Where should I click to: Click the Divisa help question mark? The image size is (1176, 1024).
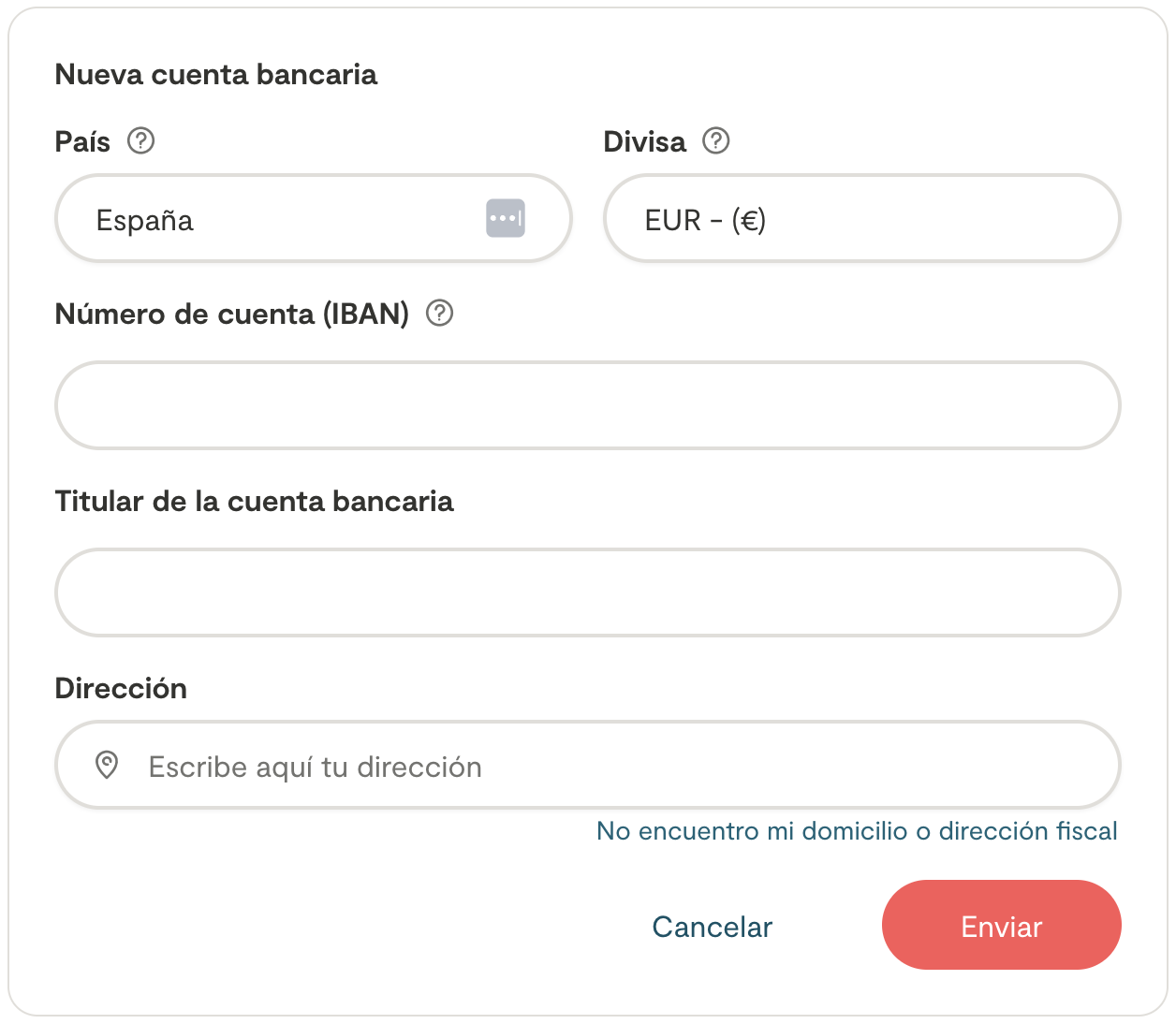pyautogui.click(x=716, y=141)
